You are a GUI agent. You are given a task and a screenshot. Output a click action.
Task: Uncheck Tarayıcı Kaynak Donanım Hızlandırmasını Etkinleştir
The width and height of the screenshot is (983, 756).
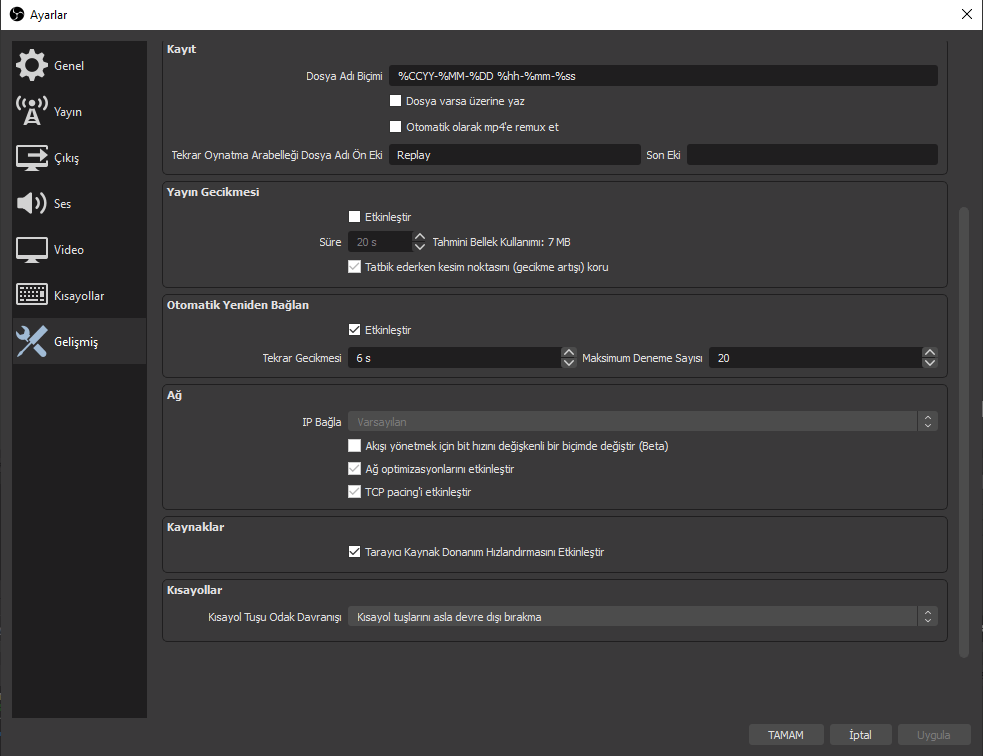[x=354, y=552]
